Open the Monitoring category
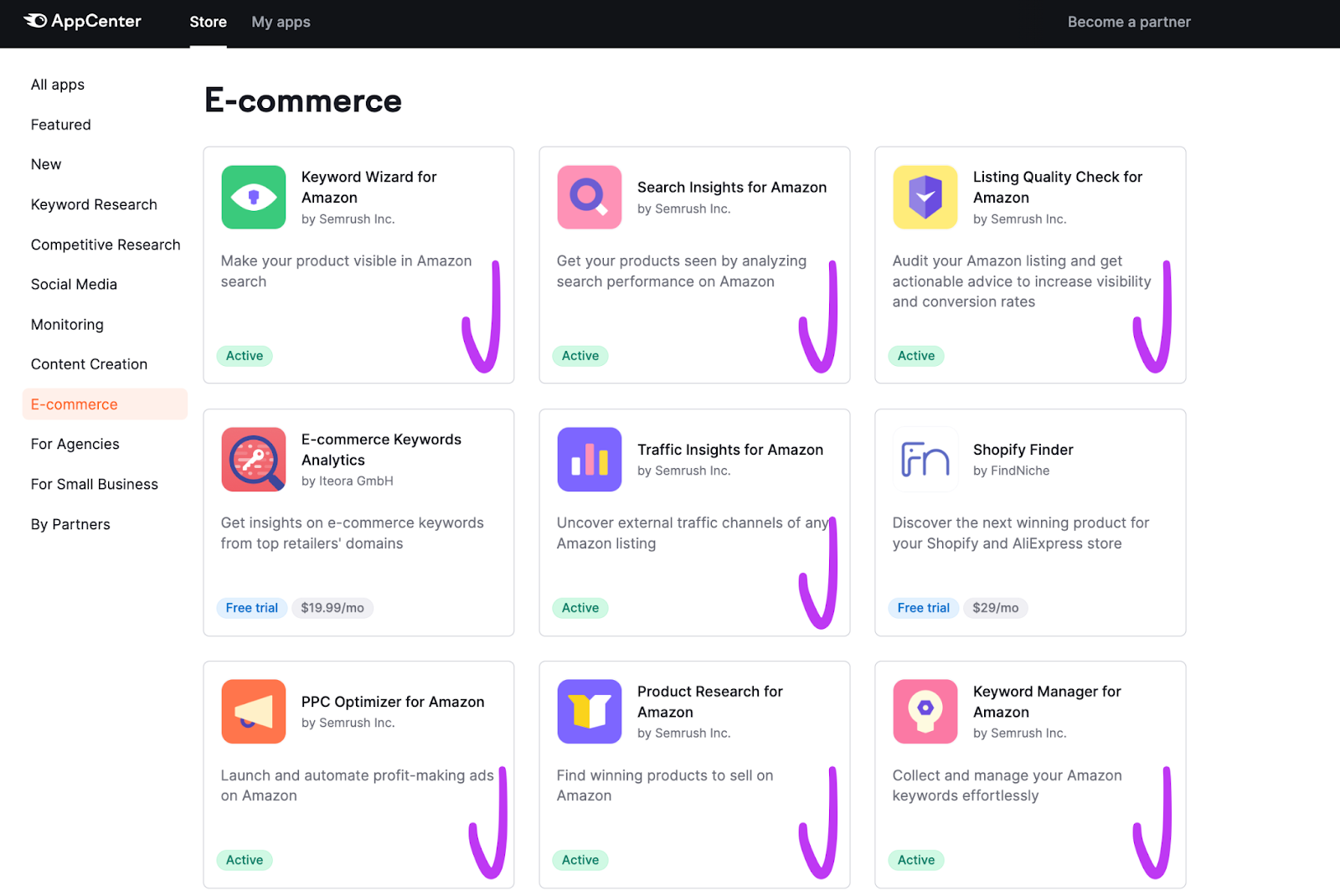The image size is (1340, 896). 67,324
